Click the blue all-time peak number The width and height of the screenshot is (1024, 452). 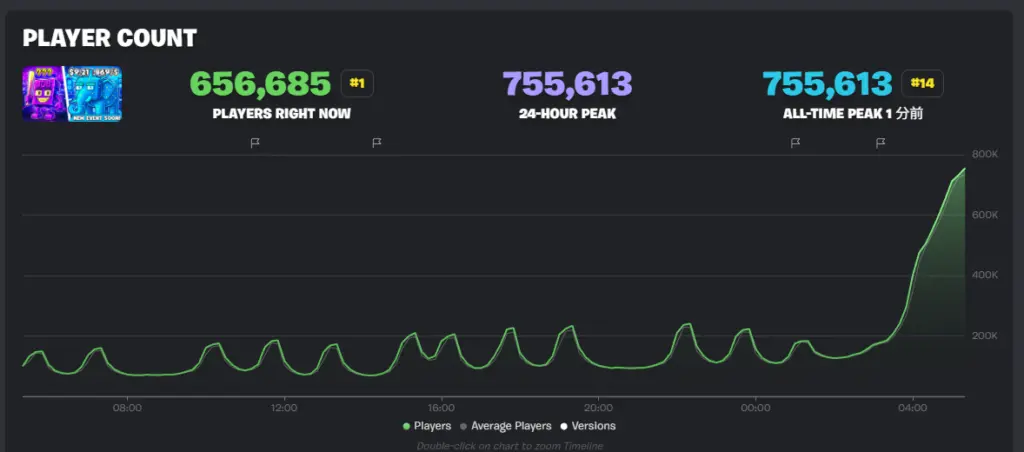pyautogui.click(x=827, y=83)
